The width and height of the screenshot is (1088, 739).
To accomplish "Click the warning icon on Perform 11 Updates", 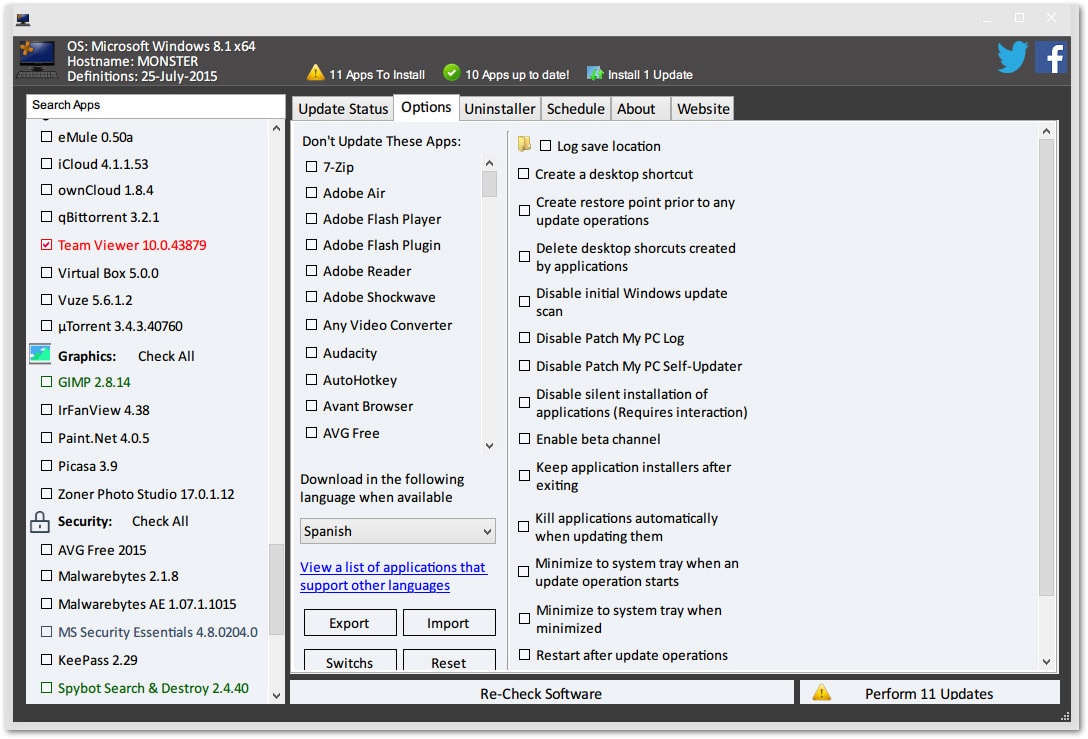I will 822,693.
